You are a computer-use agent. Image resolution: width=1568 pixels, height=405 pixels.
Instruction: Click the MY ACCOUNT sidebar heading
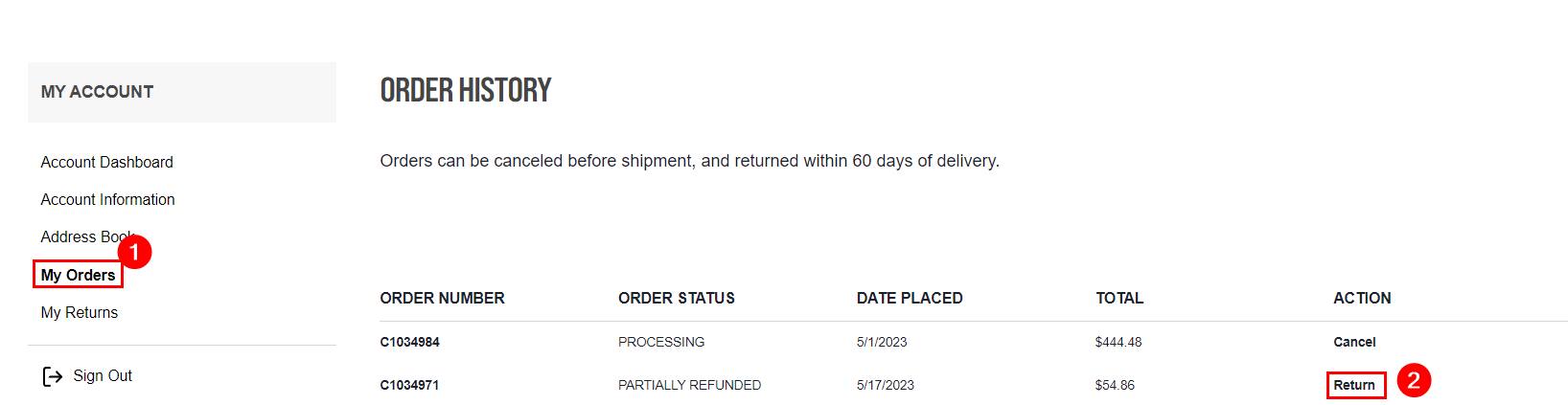click(97, 92)
